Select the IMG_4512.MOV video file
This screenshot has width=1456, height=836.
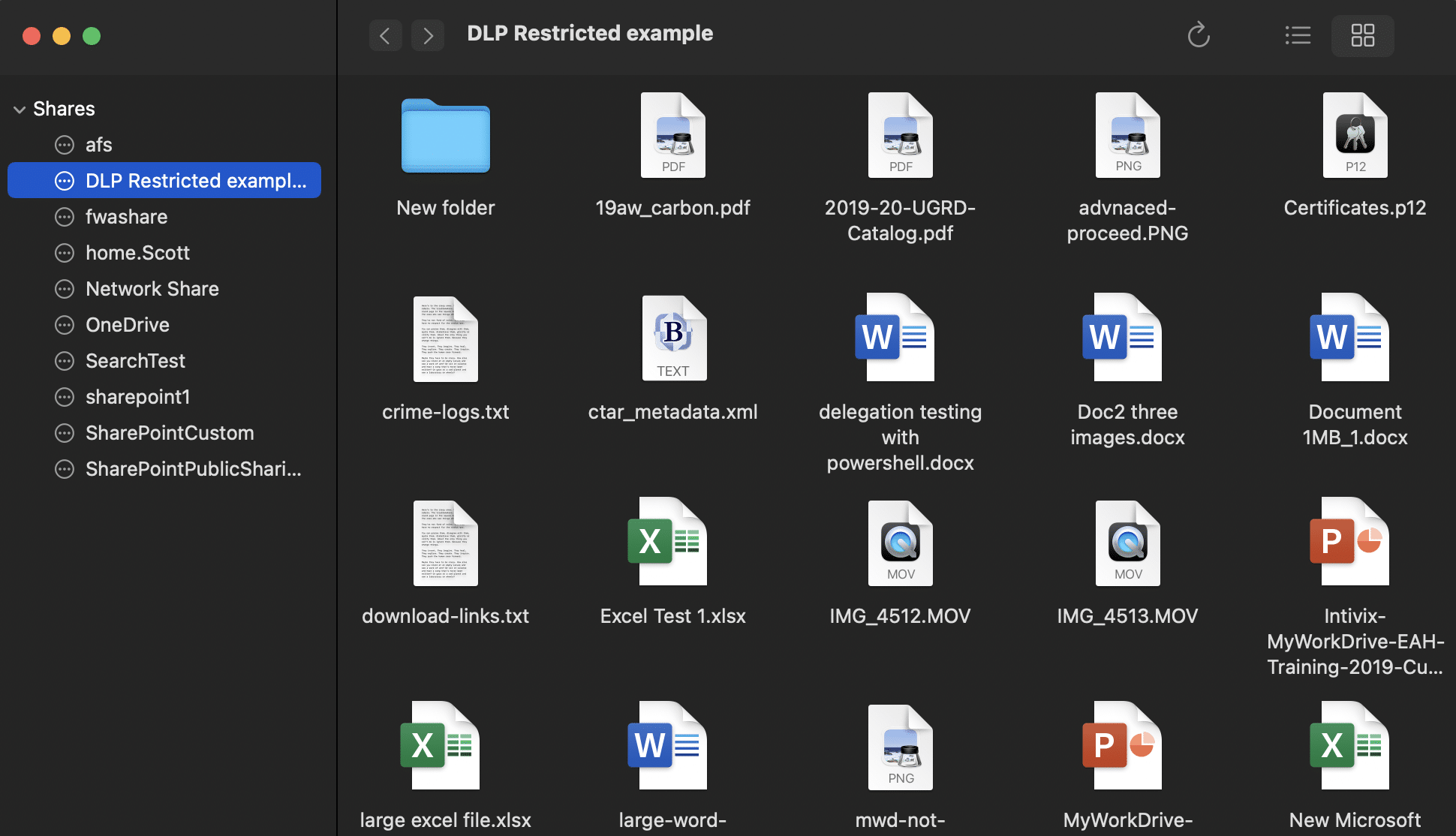[900, 543]
